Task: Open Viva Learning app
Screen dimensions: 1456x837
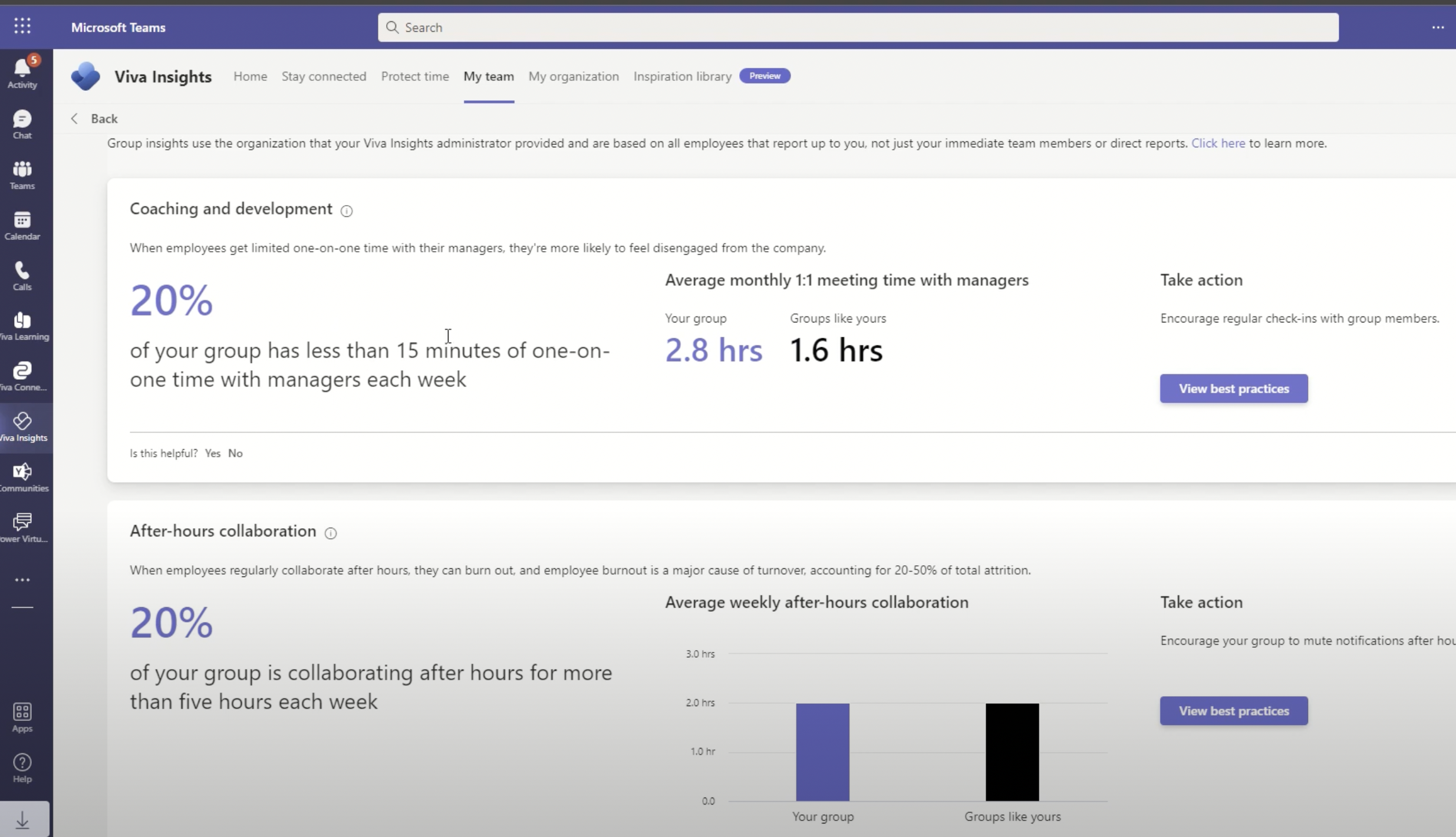Action: tap(22, 327)
